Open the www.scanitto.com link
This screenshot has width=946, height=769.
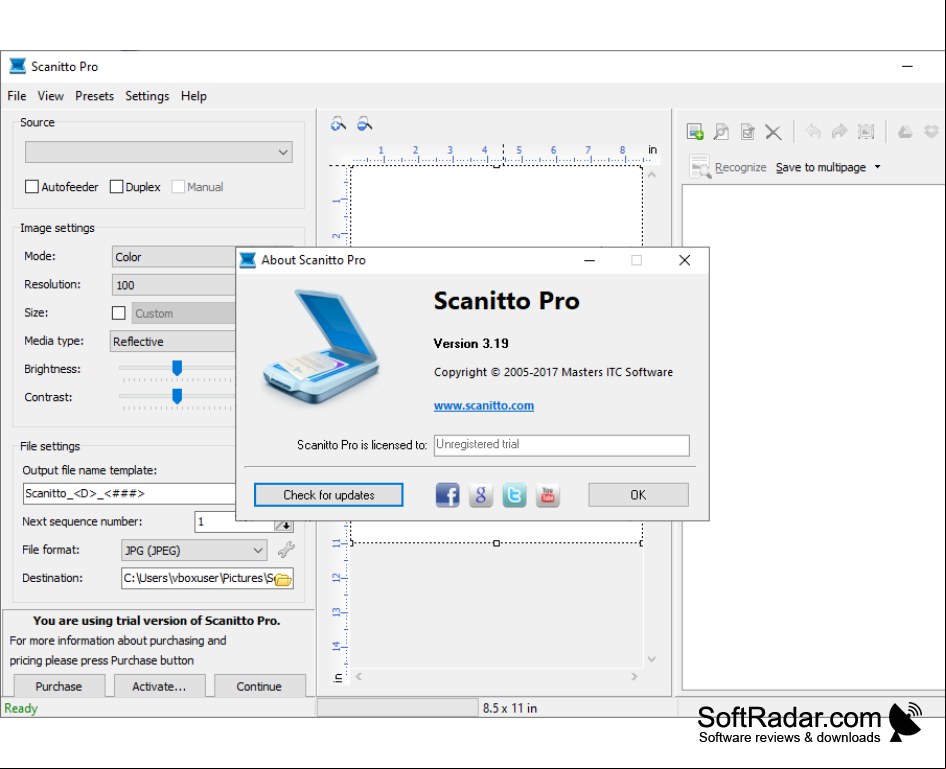pyautogui.click(x=484, y=405)
